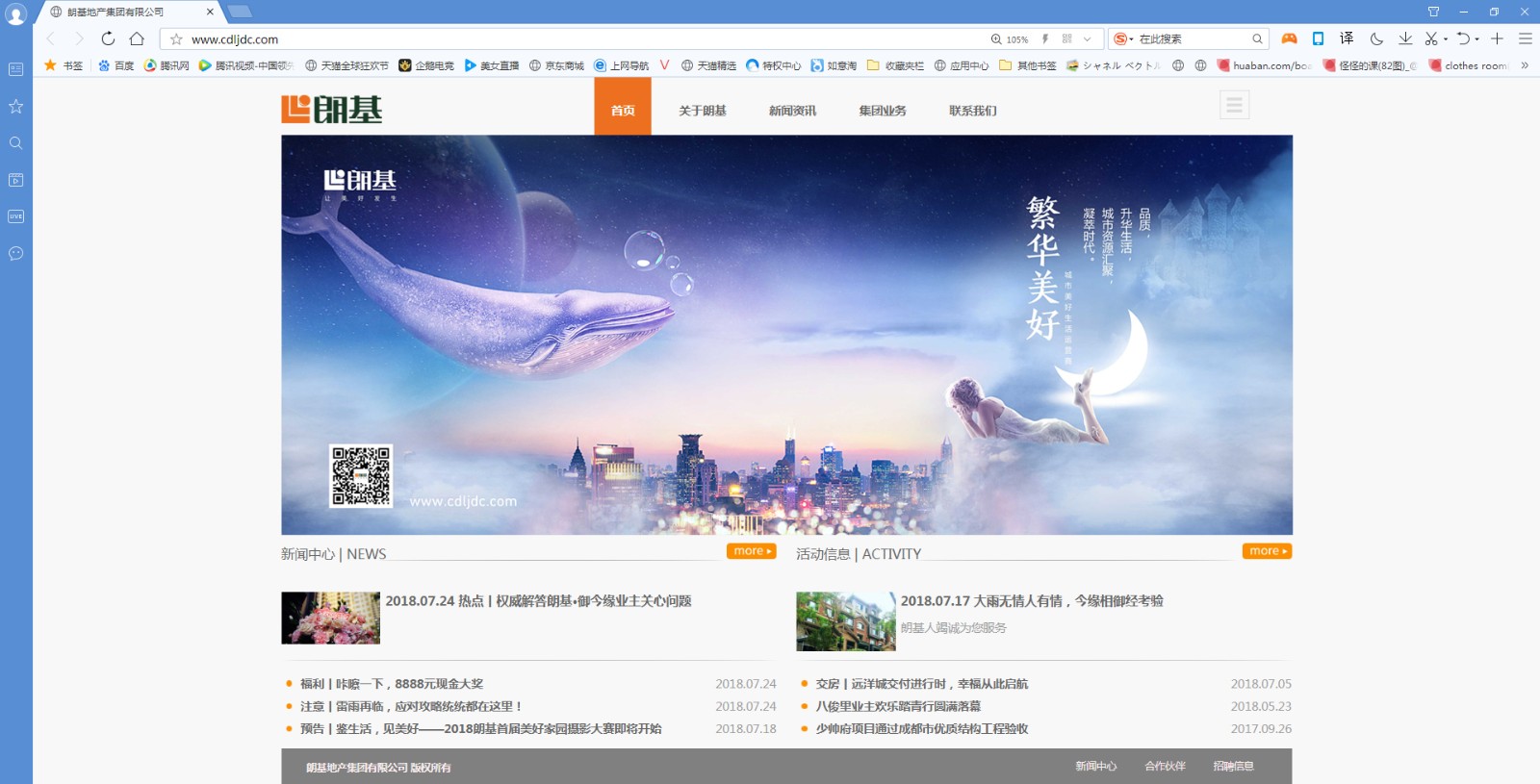The image size is (1540, 784).
Task: Click the more button beside NEWS heading
Action: tap(751, 551)
